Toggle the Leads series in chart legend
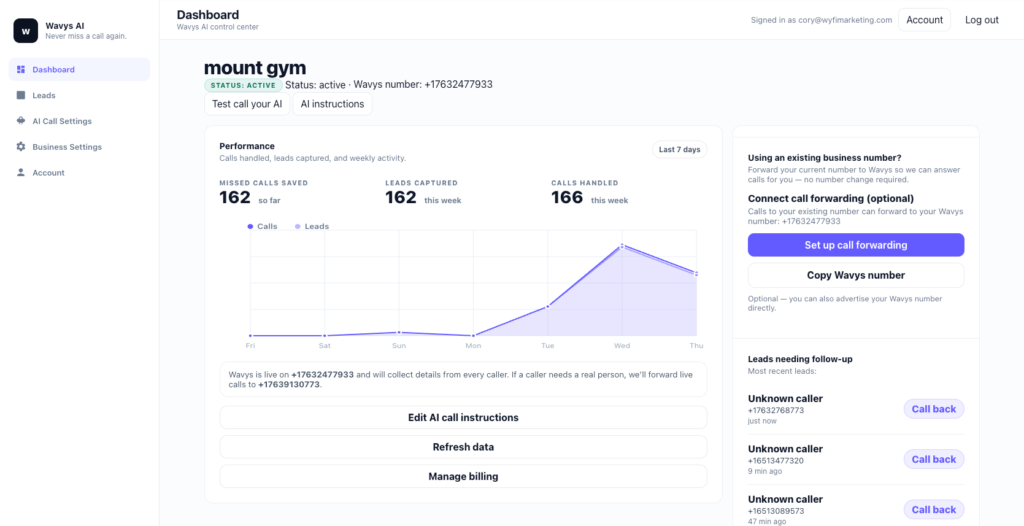 tap(311, 227)
